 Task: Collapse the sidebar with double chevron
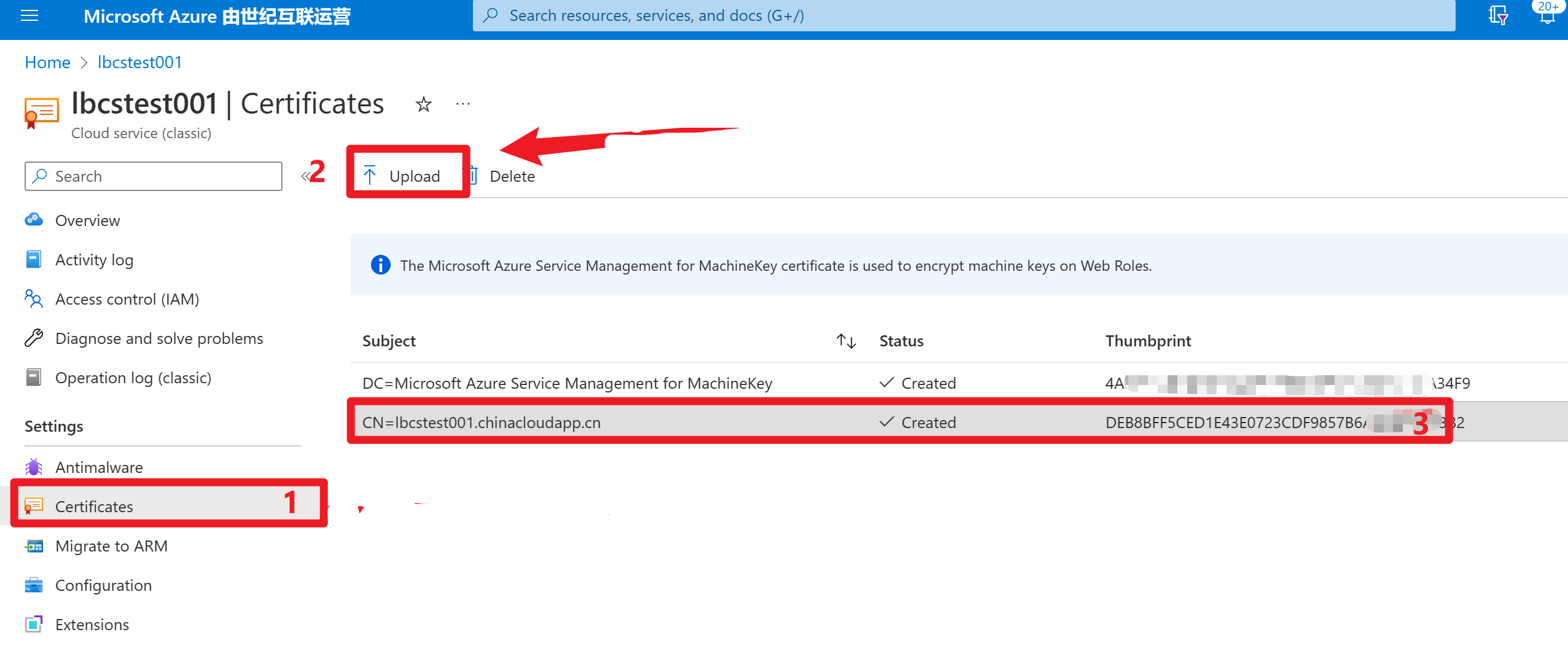click(305, 177)
